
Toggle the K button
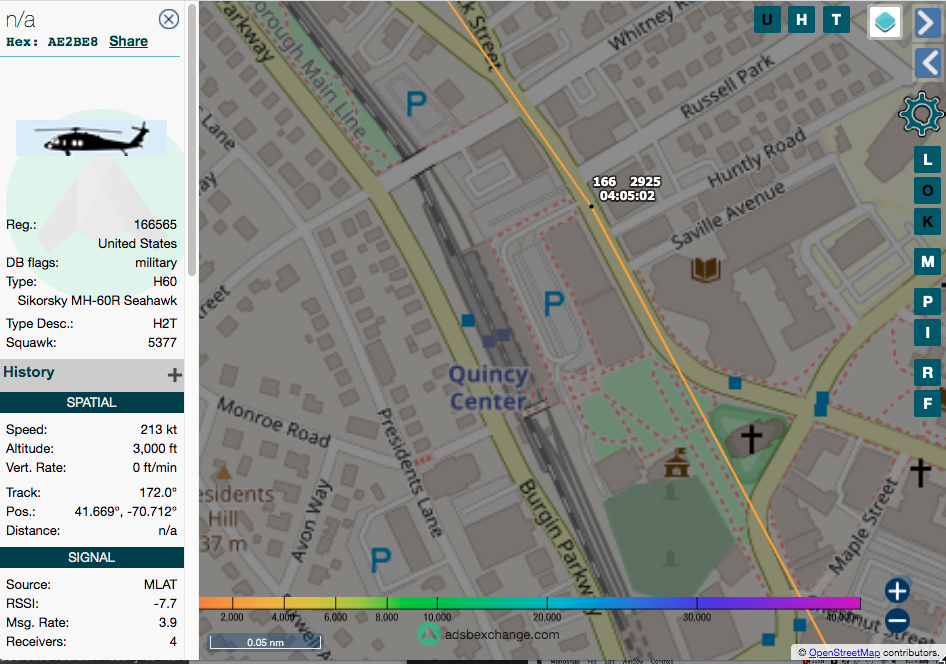point(927,221)
